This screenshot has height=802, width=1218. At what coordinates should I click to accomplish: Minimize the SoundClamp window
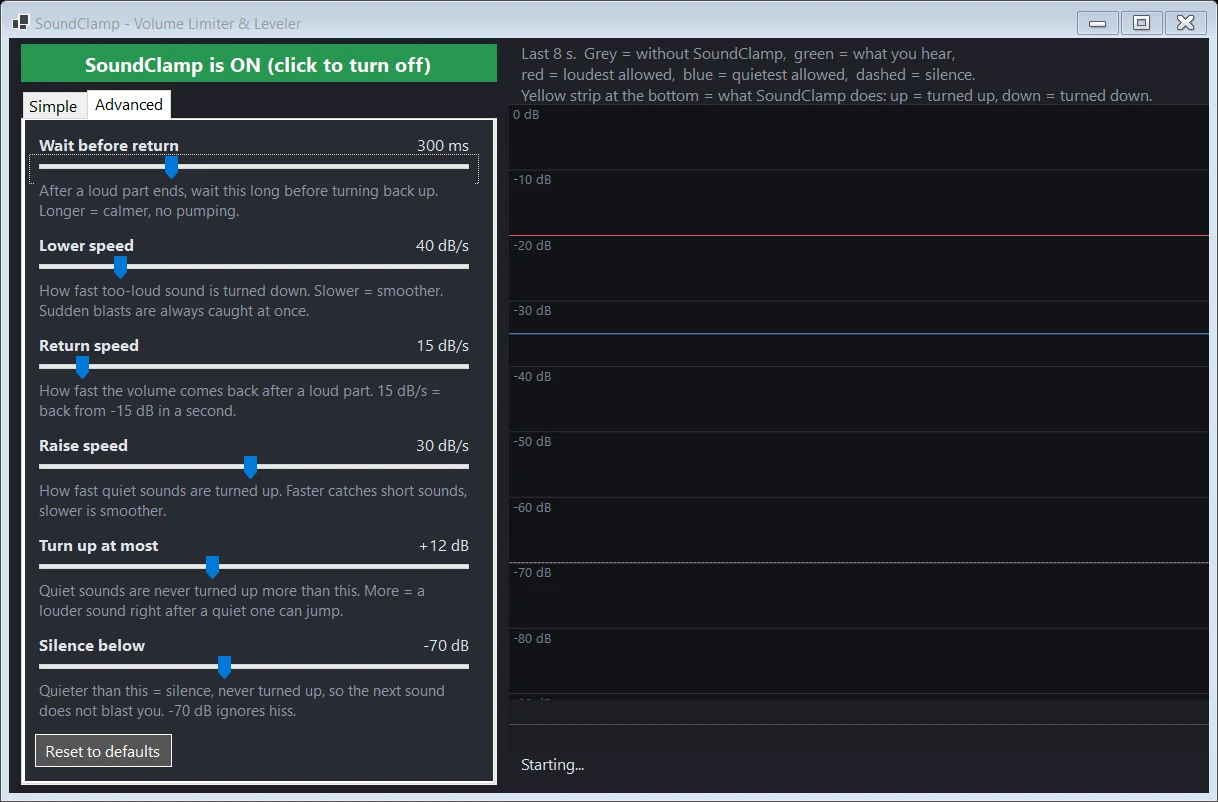(x=1097, y=23)
